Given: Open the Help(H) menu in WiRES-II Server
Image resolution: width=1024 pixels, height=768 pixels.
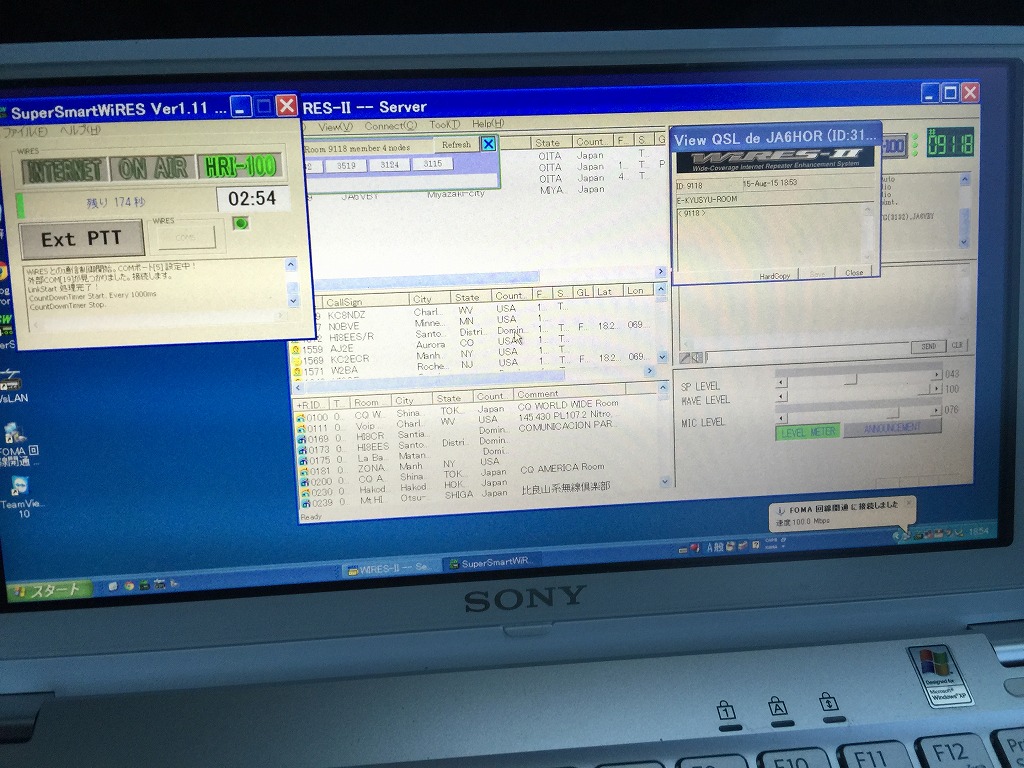Looking at the screenshot, I should (x=488, y=123).
